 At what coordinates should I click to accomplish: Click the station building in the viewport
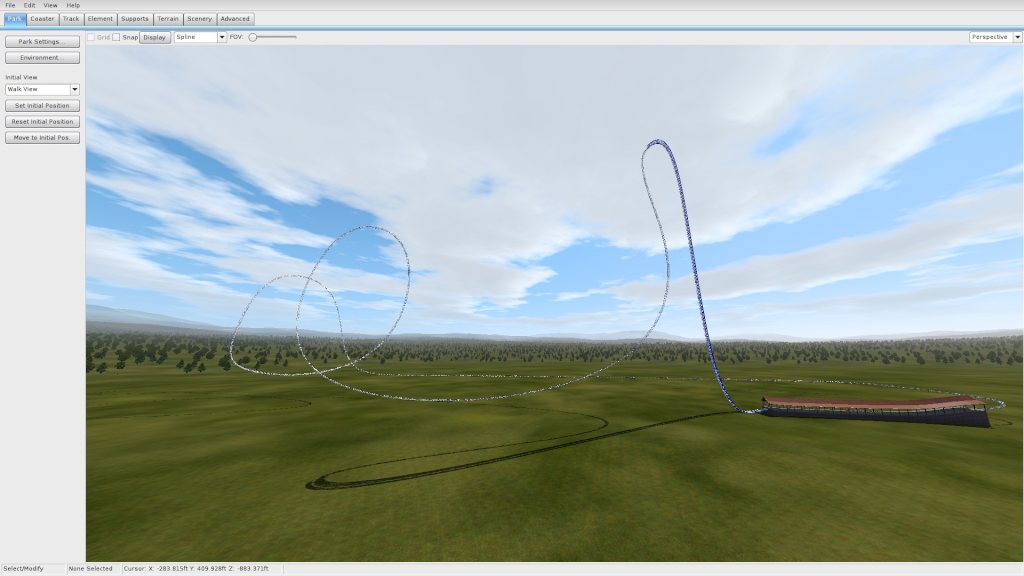[x=875, y=411]
